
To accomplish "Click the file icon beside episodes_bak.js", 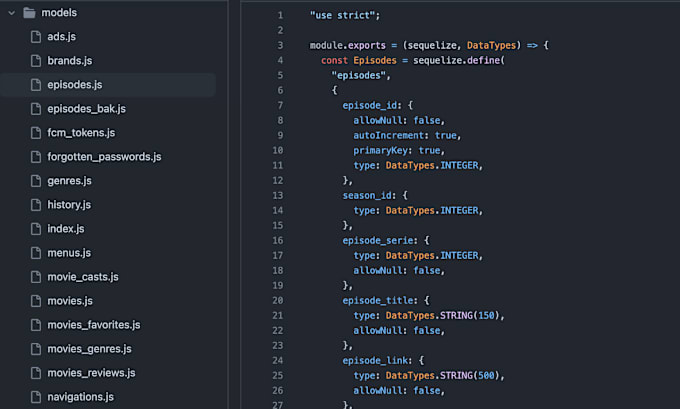I will (36, 109).
